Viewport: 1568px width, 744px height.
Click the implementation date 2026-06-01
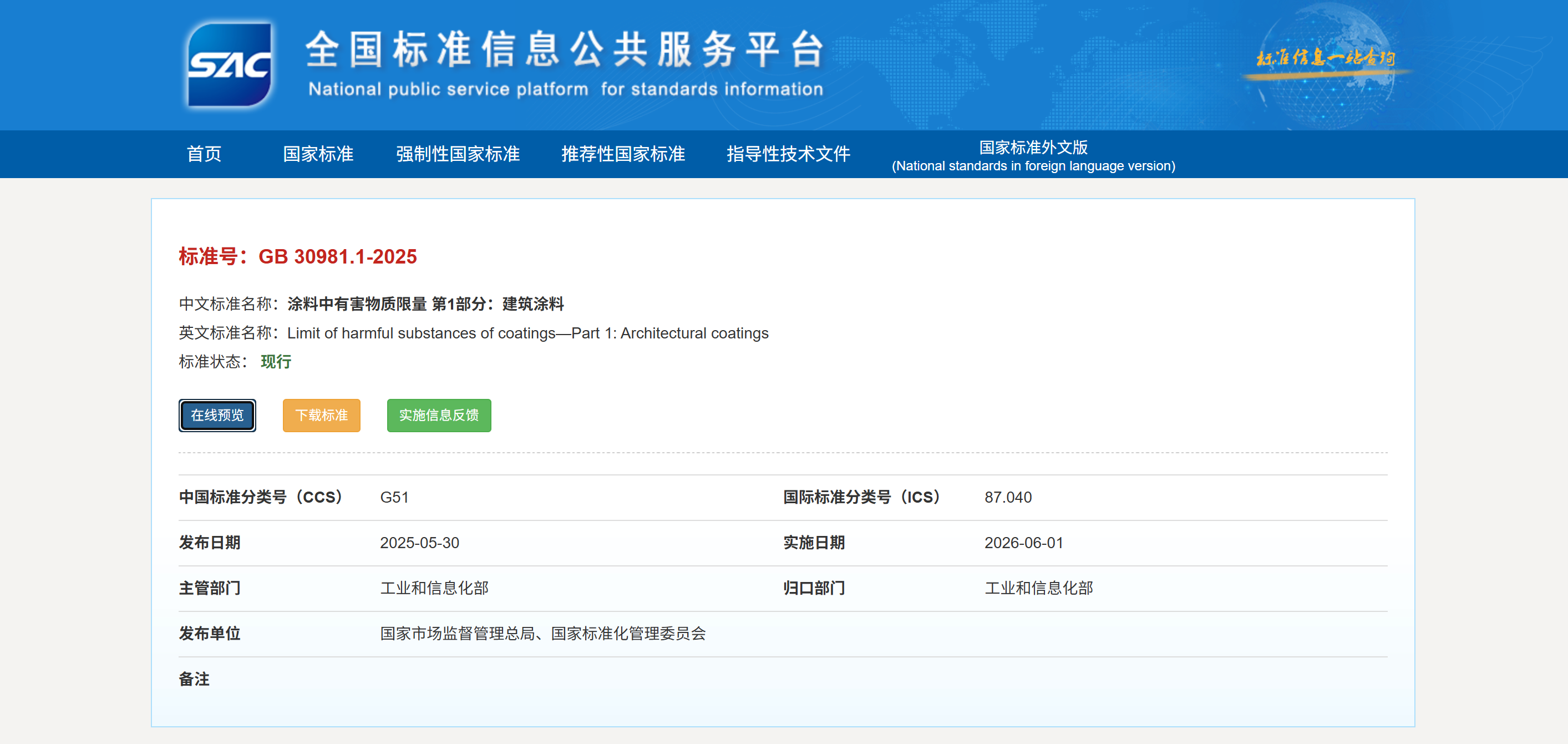[x=1024, y=543]
